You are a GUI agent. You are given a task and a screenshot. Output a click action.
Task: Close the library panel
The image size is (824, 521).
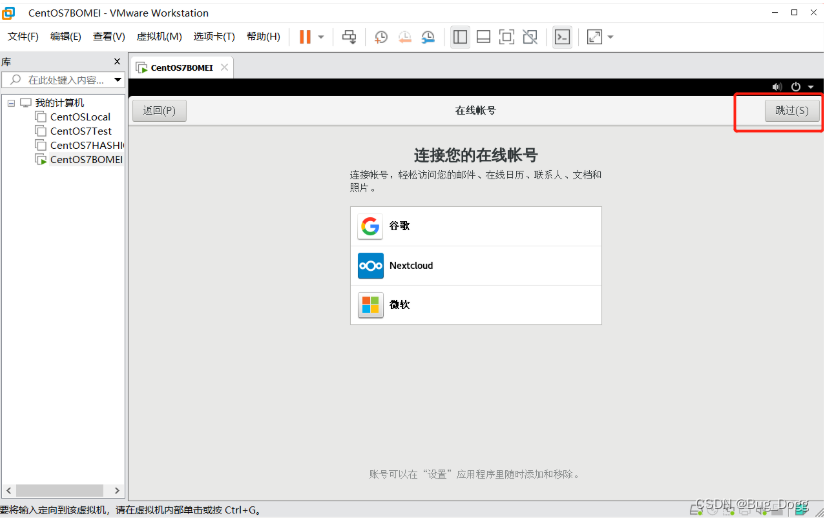click(117, 62)
